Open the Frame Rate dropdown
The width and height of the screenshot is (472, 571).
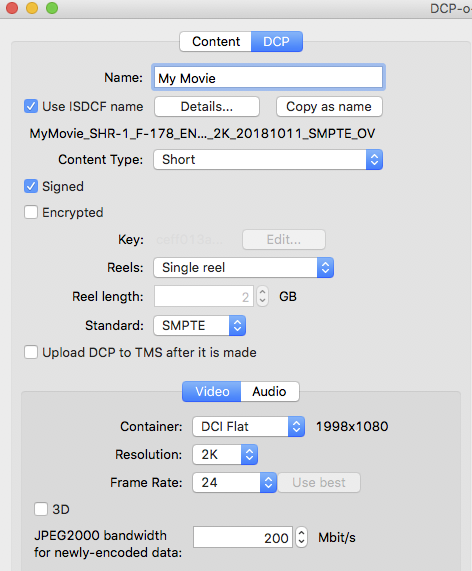[x=235, y=483]
